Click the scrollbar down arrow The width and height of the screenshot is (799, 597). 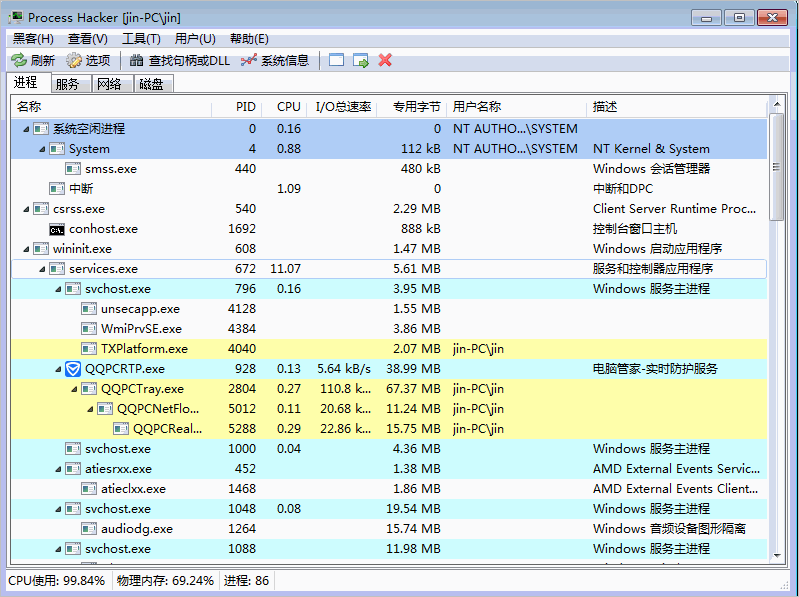pos(777,555)
